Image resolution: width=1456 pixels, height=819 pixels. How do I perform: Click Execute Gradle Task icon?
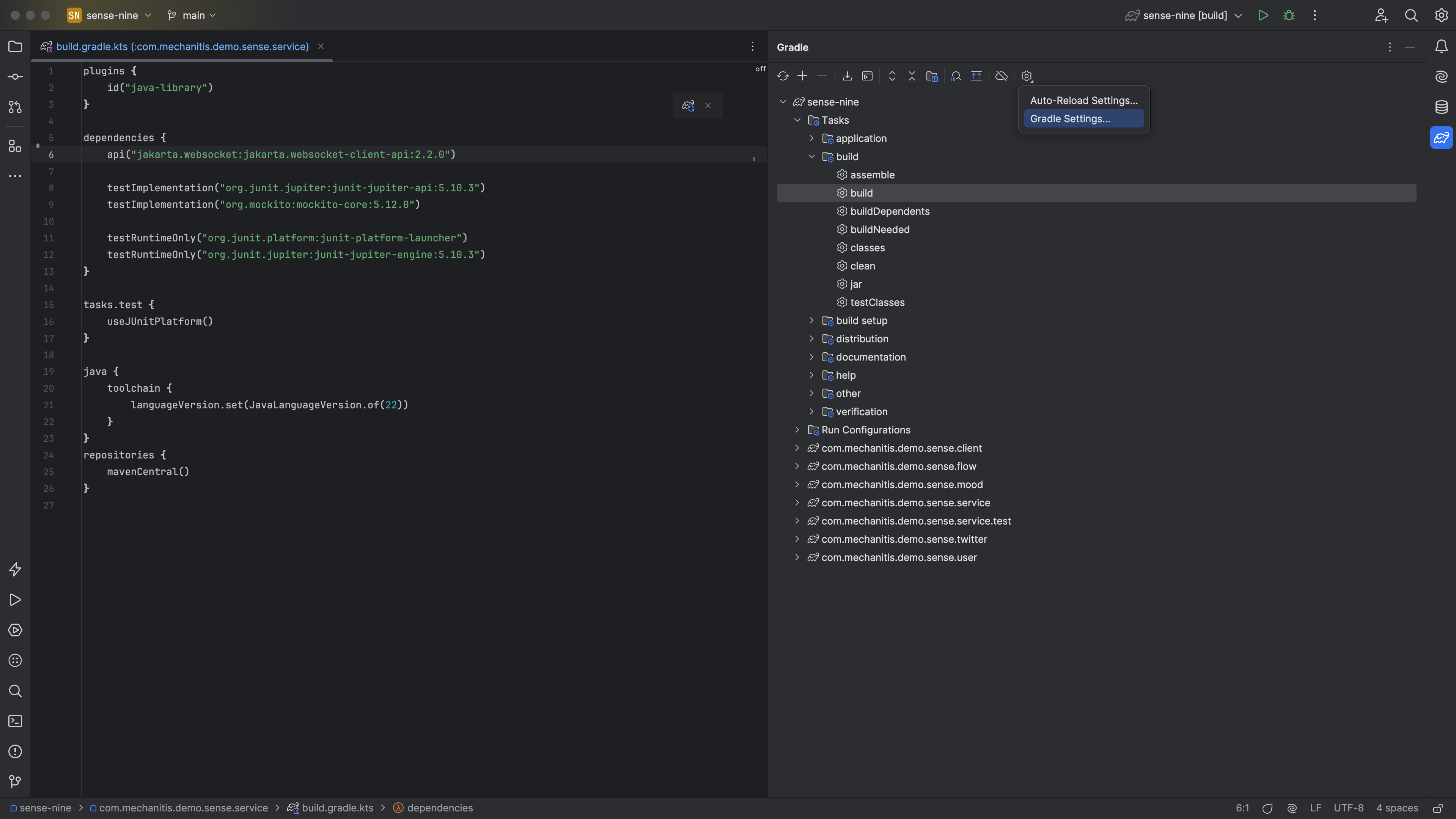click(867, 76)
